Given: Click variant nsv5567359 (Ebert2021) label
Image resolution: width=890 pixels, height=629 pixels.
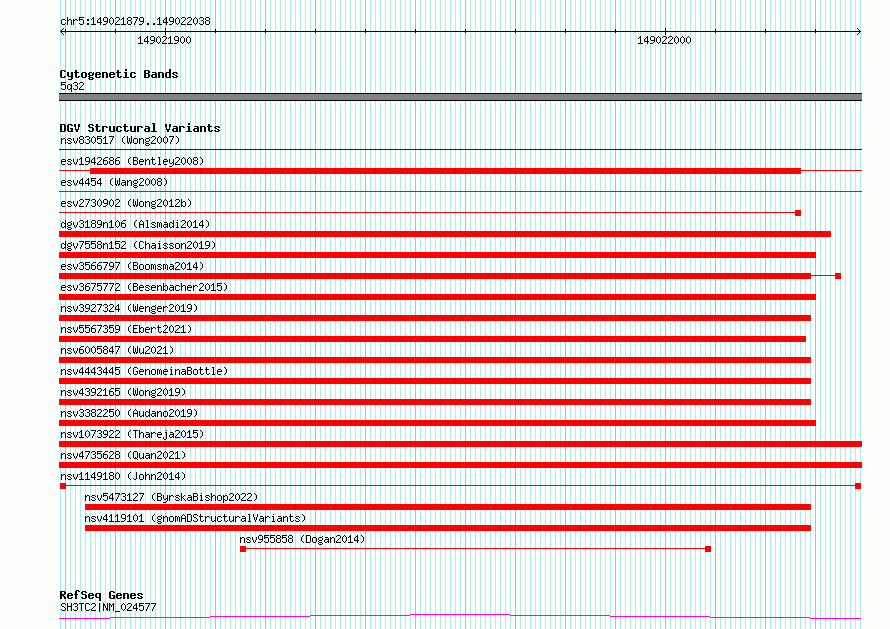Looking at the screenshot, I should 126,329.
